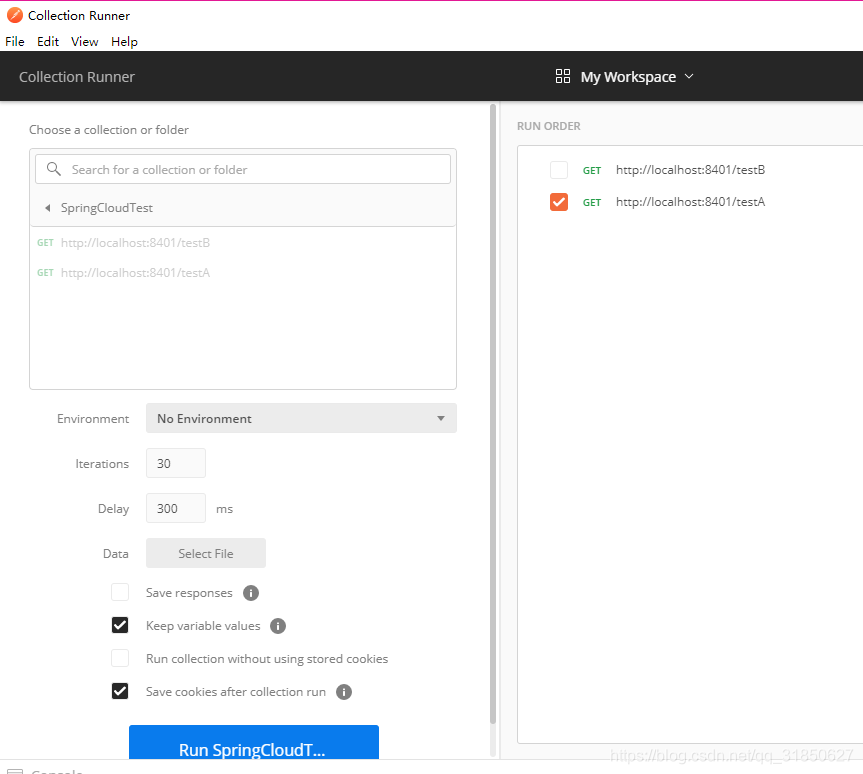This screenshot has height=774, width=863.
Task: Uncheck the Keep variable values checkbox
Action: point(120,625)
